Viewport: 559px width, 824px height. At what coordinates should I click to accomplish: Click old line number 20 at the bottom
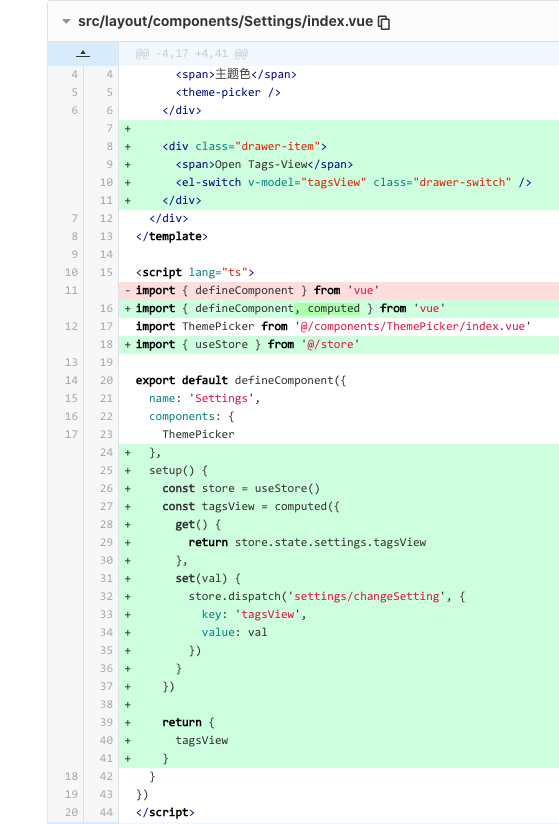coord(71,812)
